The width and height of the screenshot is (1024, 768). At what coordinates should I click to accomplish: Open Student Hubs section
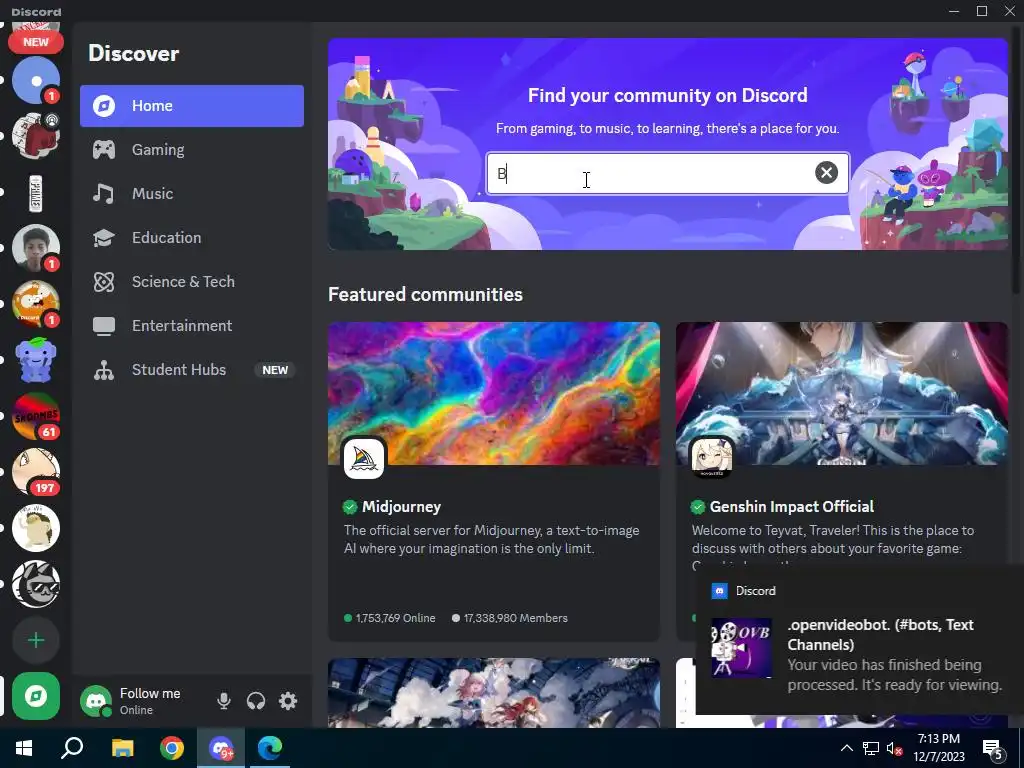tap(191, 370)
